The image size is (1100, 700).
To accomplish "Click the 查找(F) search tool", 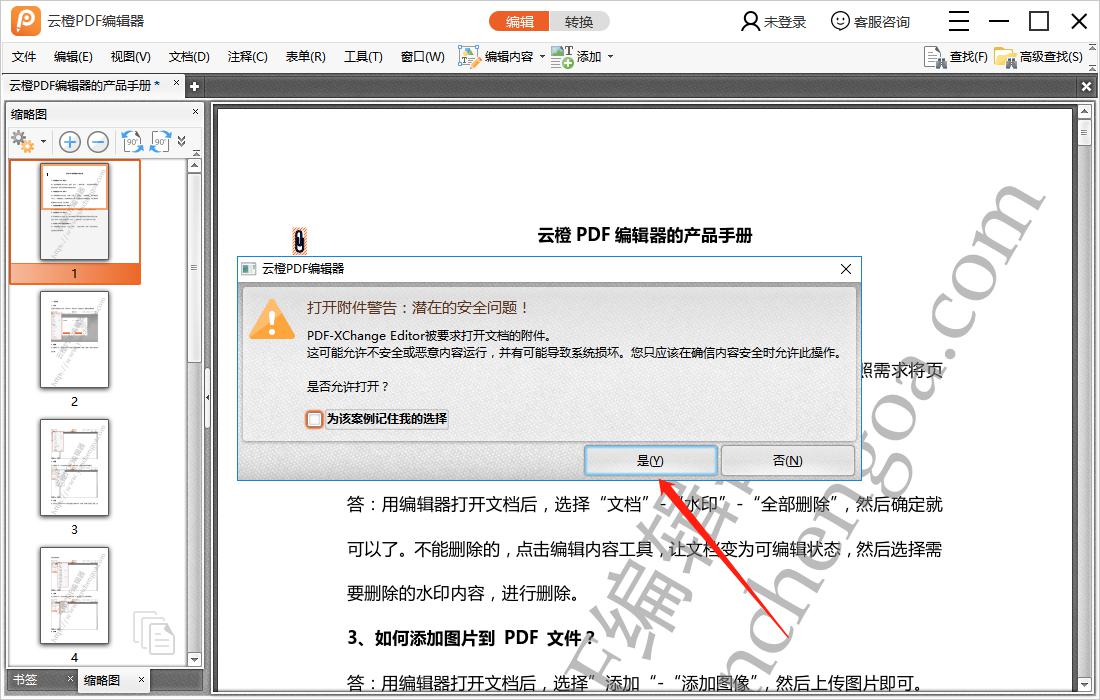I will point(955,57).
